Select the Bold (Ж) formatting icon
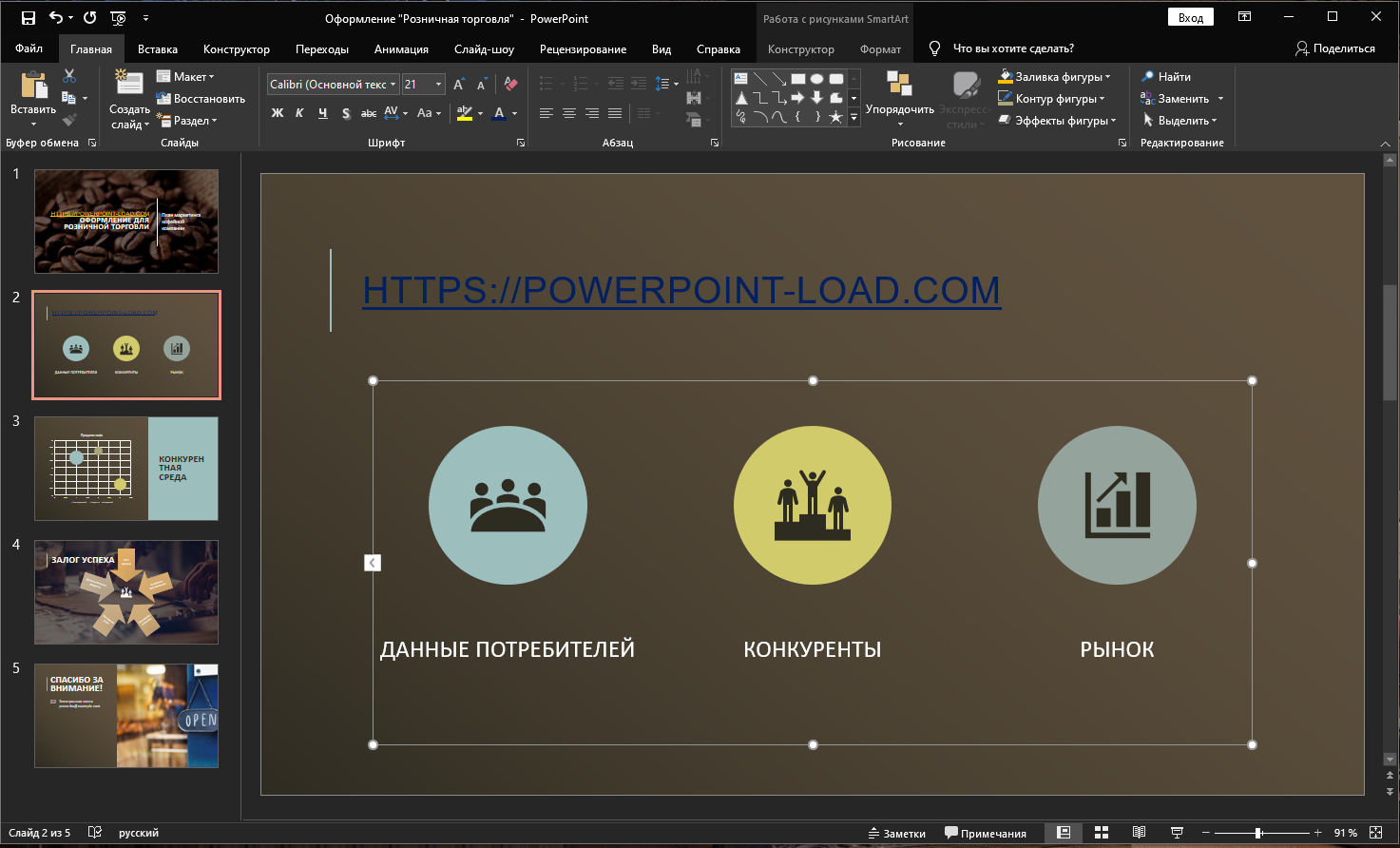 pyautogui.click(x=277, y=113)
